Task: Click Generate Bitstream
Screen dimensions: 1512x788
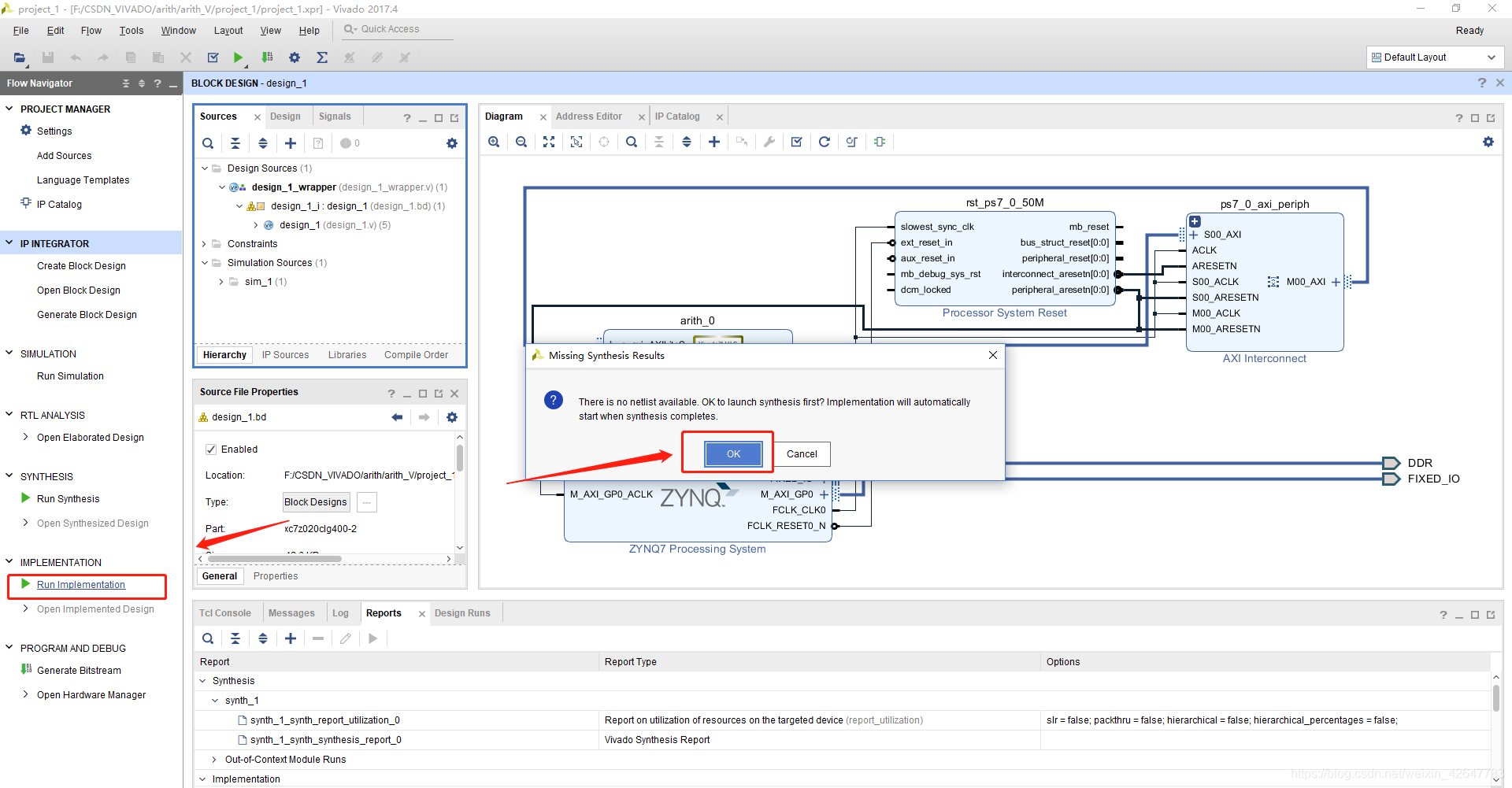Action: [x=79, y=671]
